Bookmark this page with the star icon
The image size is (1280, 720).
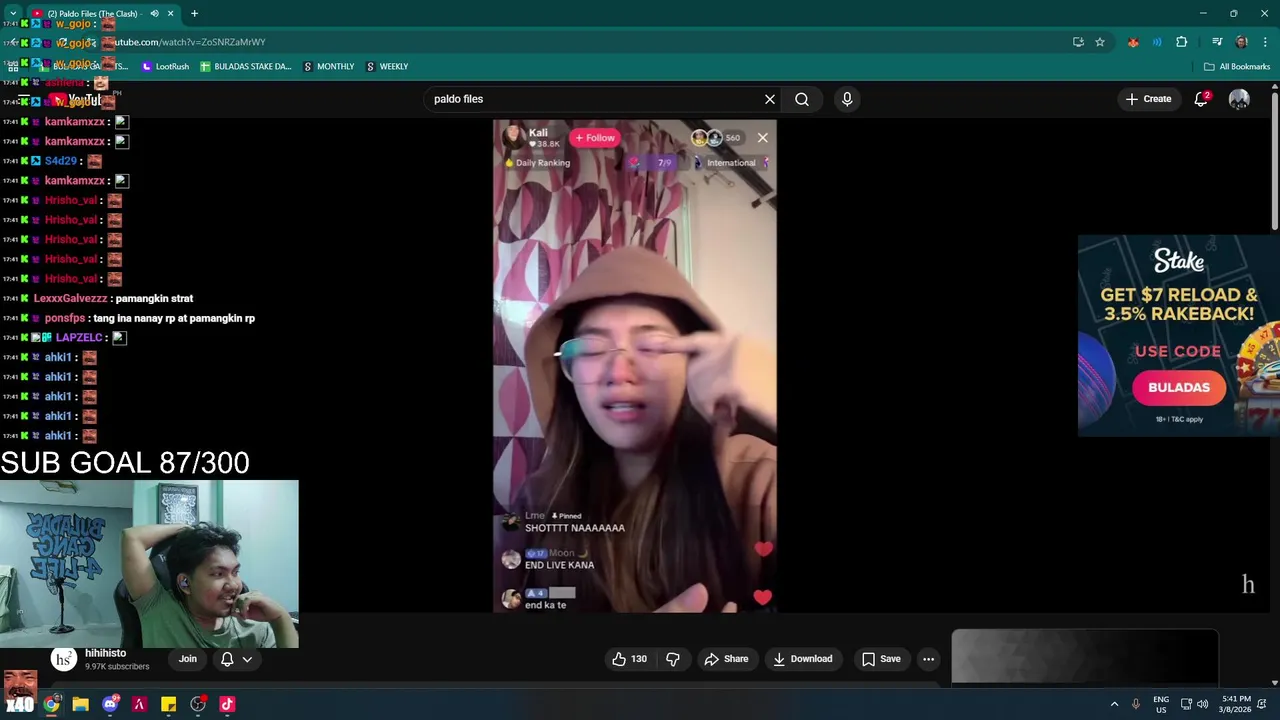(1100, 42)
